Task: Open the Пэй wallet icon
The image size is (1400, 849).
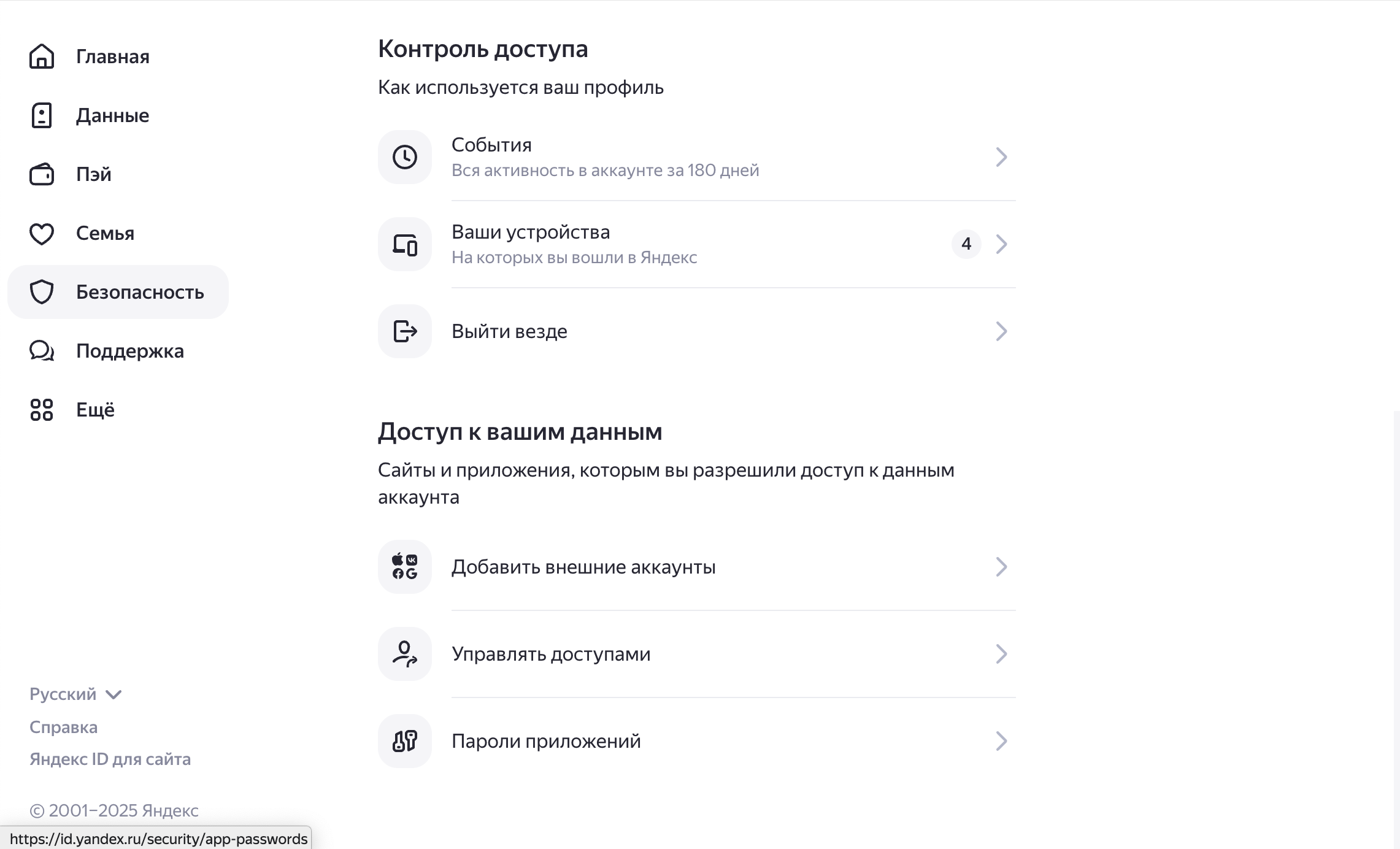Action: (41, 174)
